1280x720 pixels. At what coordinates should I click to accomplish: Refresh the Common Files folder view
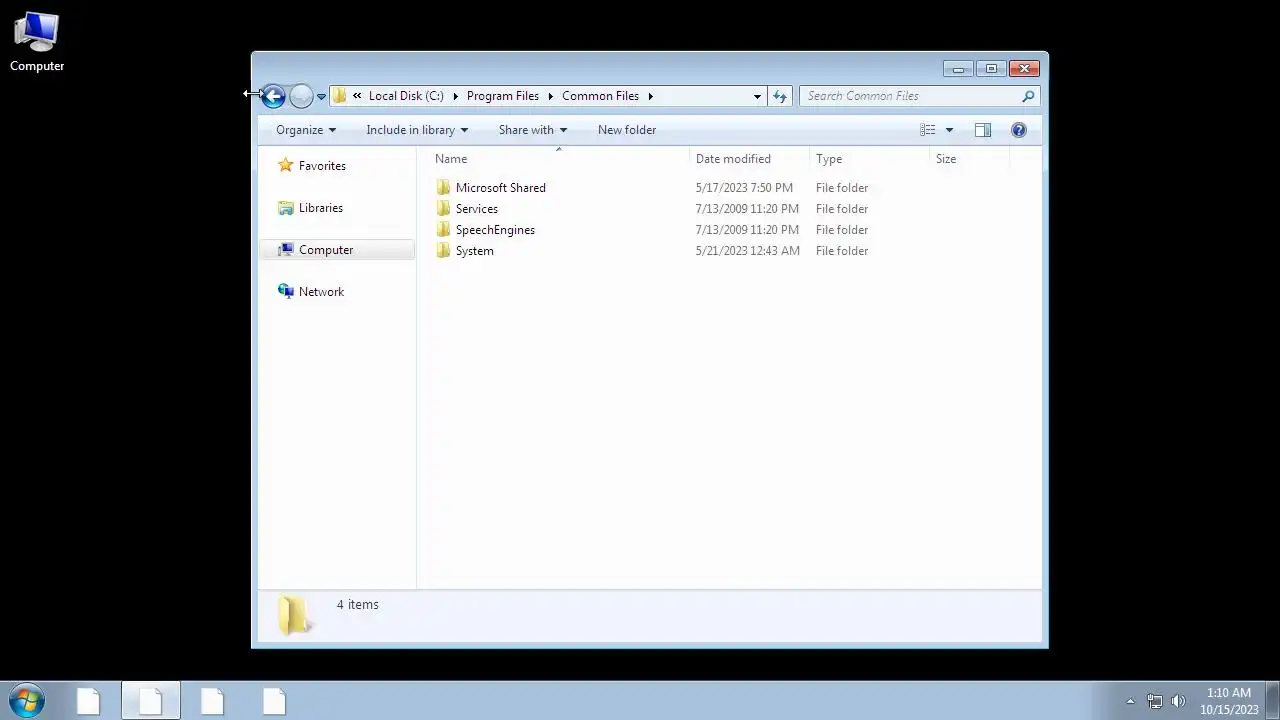(780, 96)
